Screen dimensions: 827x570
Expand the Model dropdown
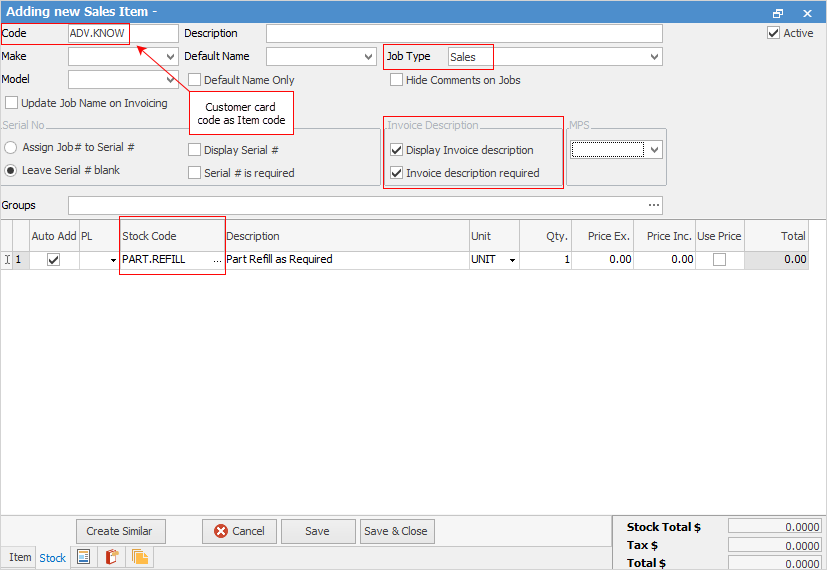tap(171, 80)
